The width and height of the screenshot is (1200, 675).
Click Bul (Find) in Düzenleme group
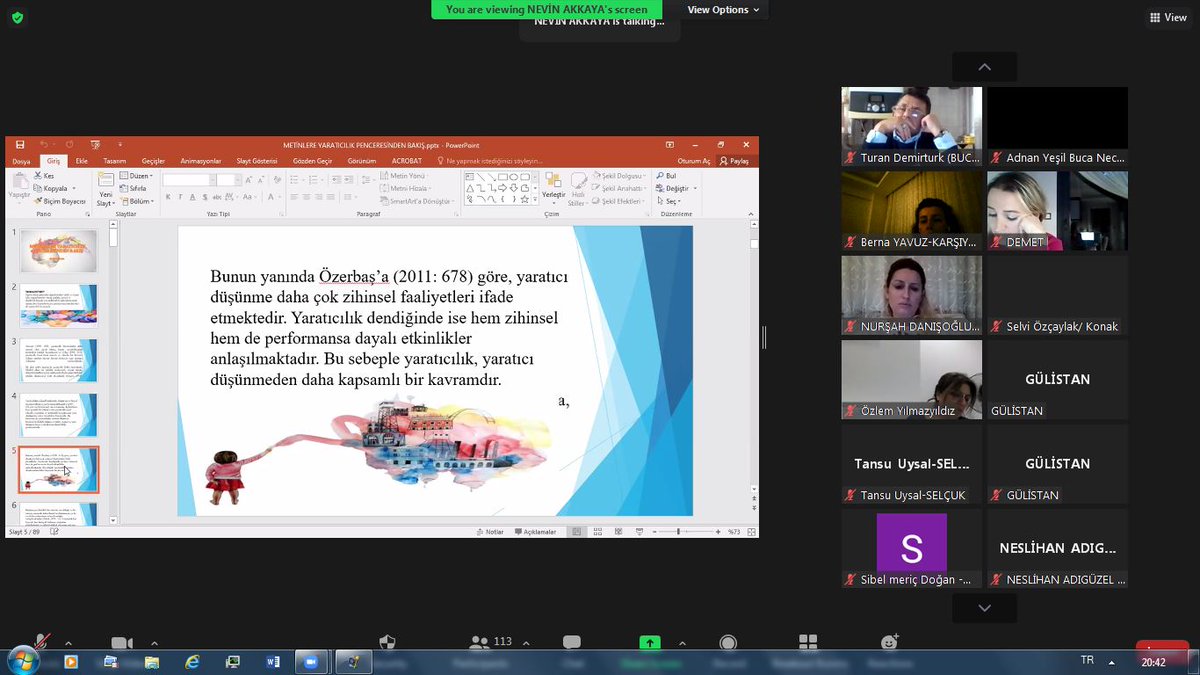[x=667, y=176]
